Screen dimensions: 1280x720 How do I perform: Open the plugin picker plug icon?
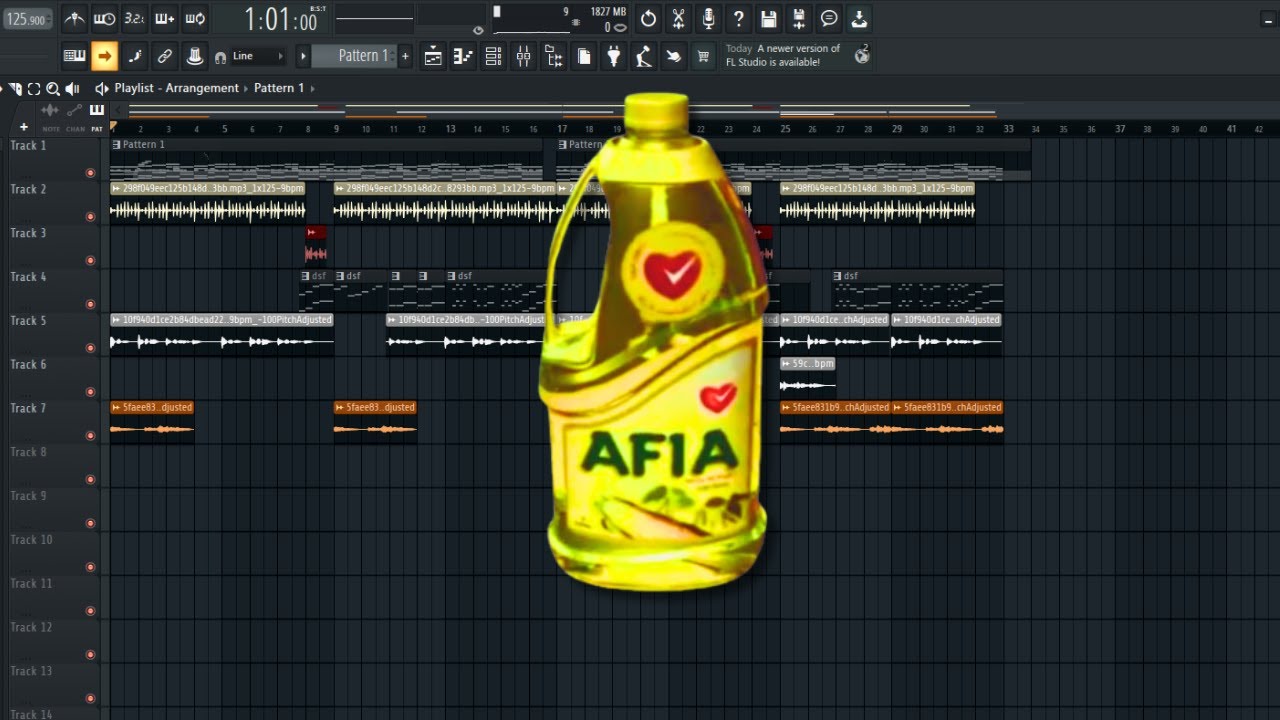click(x=614, y=56)
